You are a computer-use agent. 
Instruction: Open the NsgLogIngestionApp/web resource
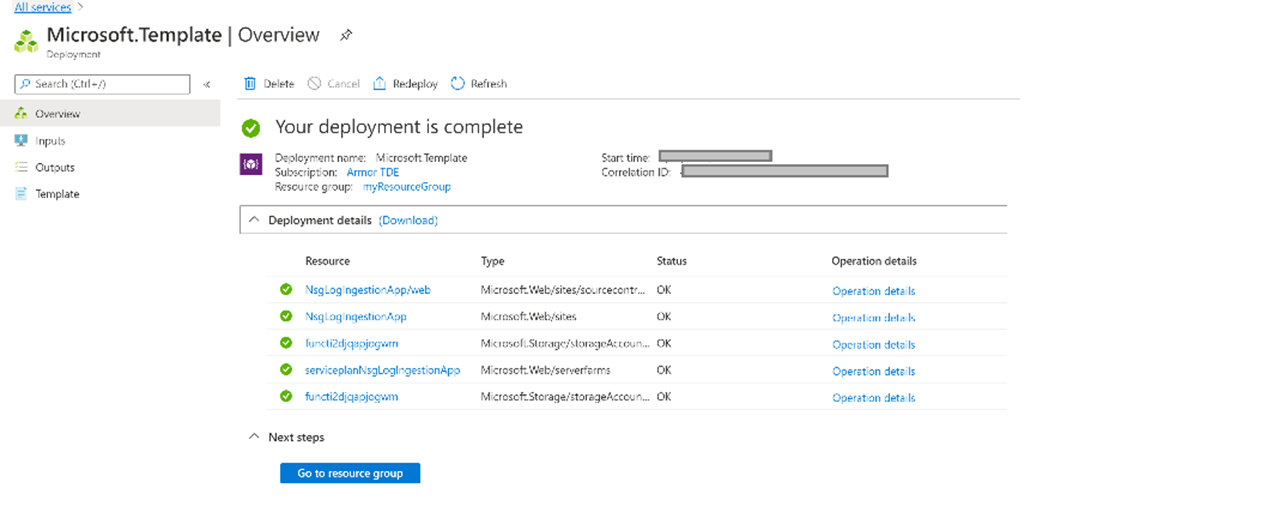tap(367, 291)
